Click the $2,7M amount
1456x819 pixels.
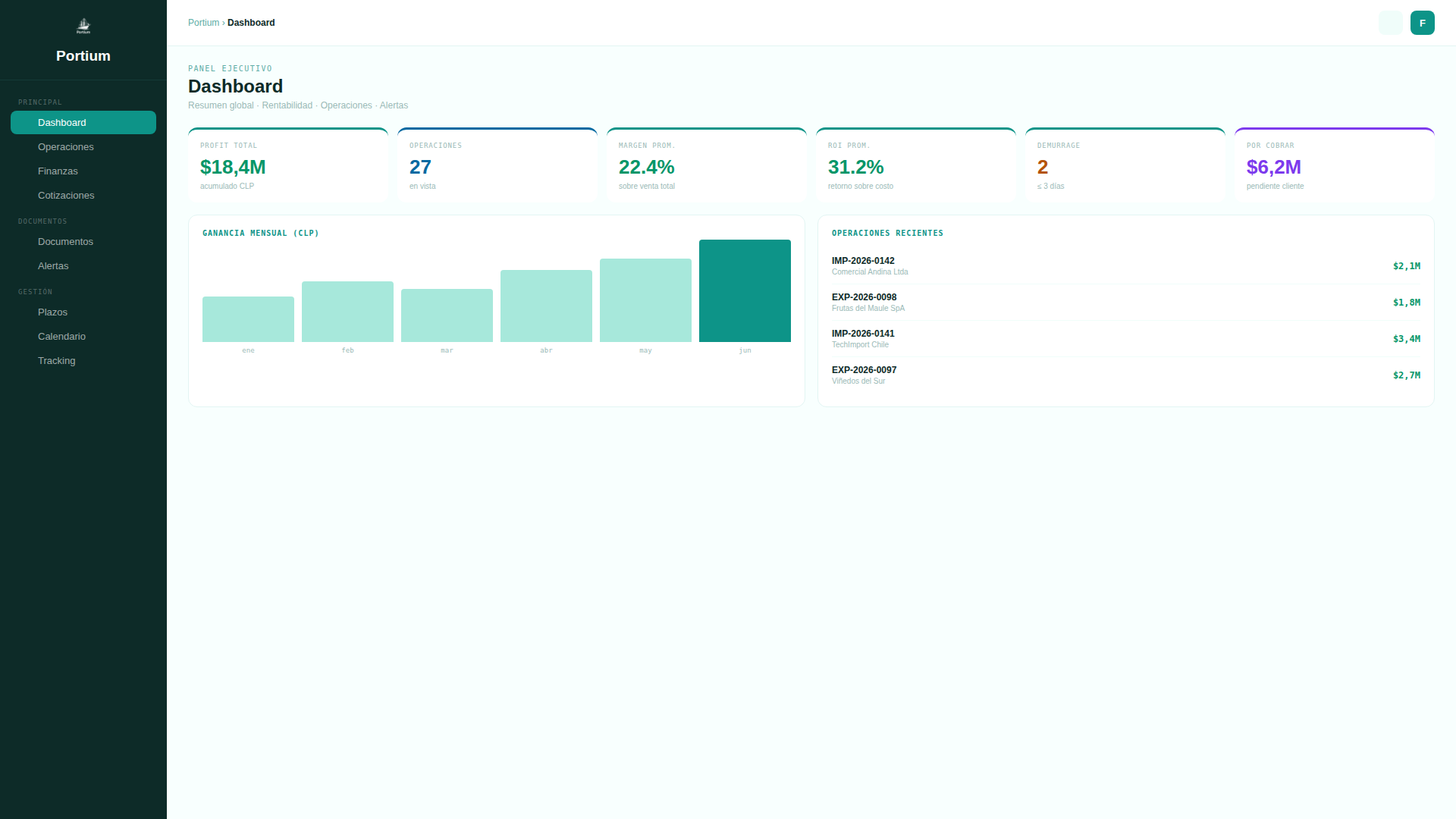click(1407, 375)
